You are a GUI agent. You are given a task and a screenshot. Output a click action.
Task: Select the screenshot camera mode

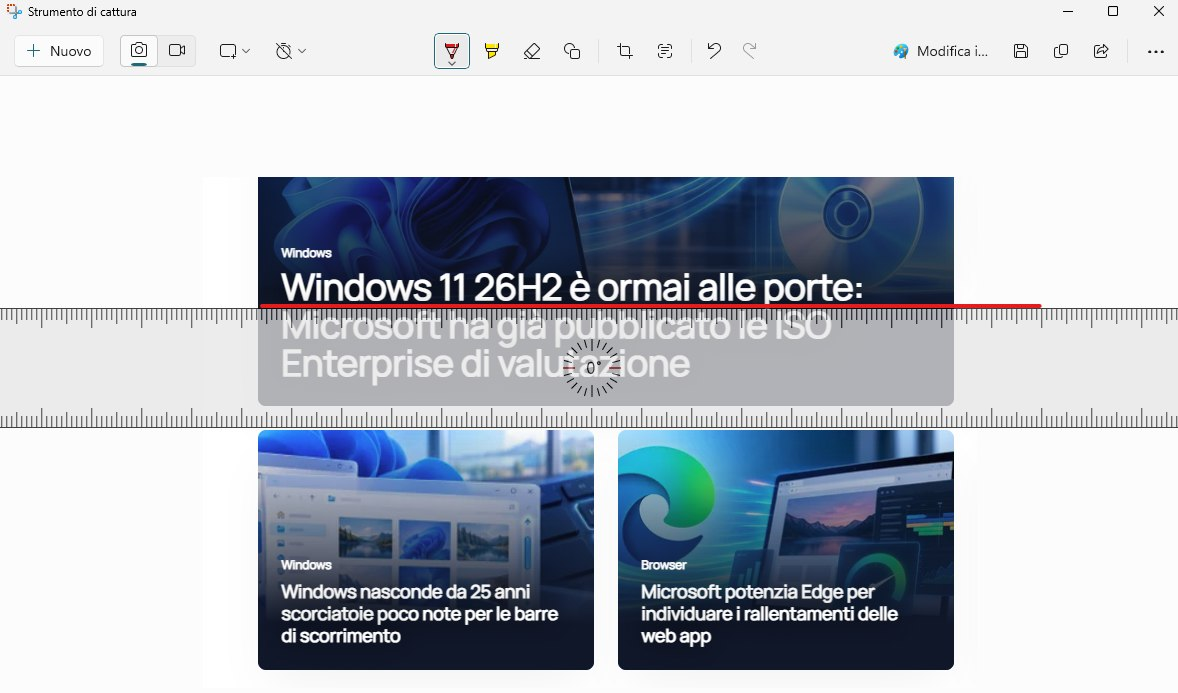pos(139,51)
